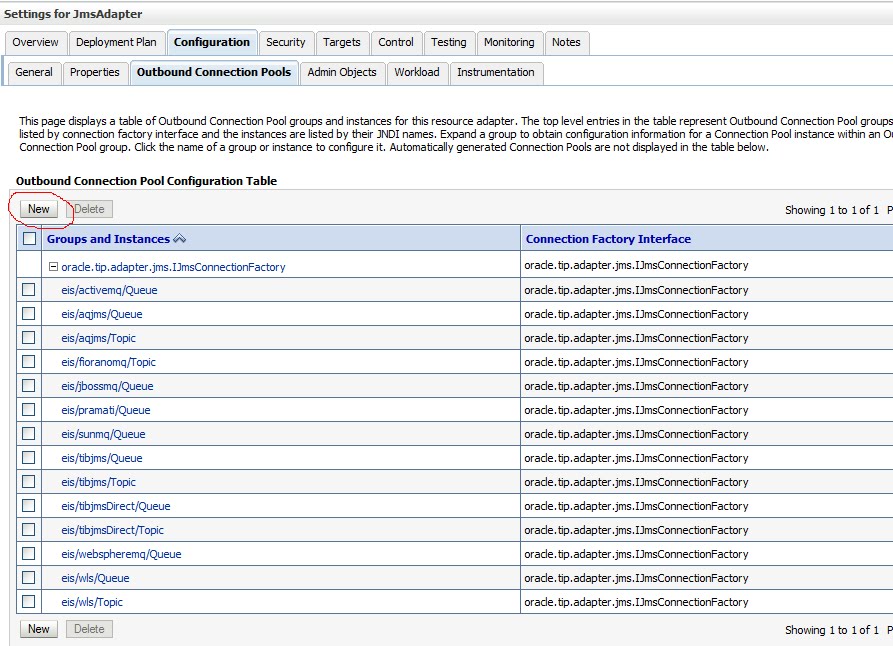The image size is (893, 646).
Task: Select the Configuration tab
Action: 212,42
